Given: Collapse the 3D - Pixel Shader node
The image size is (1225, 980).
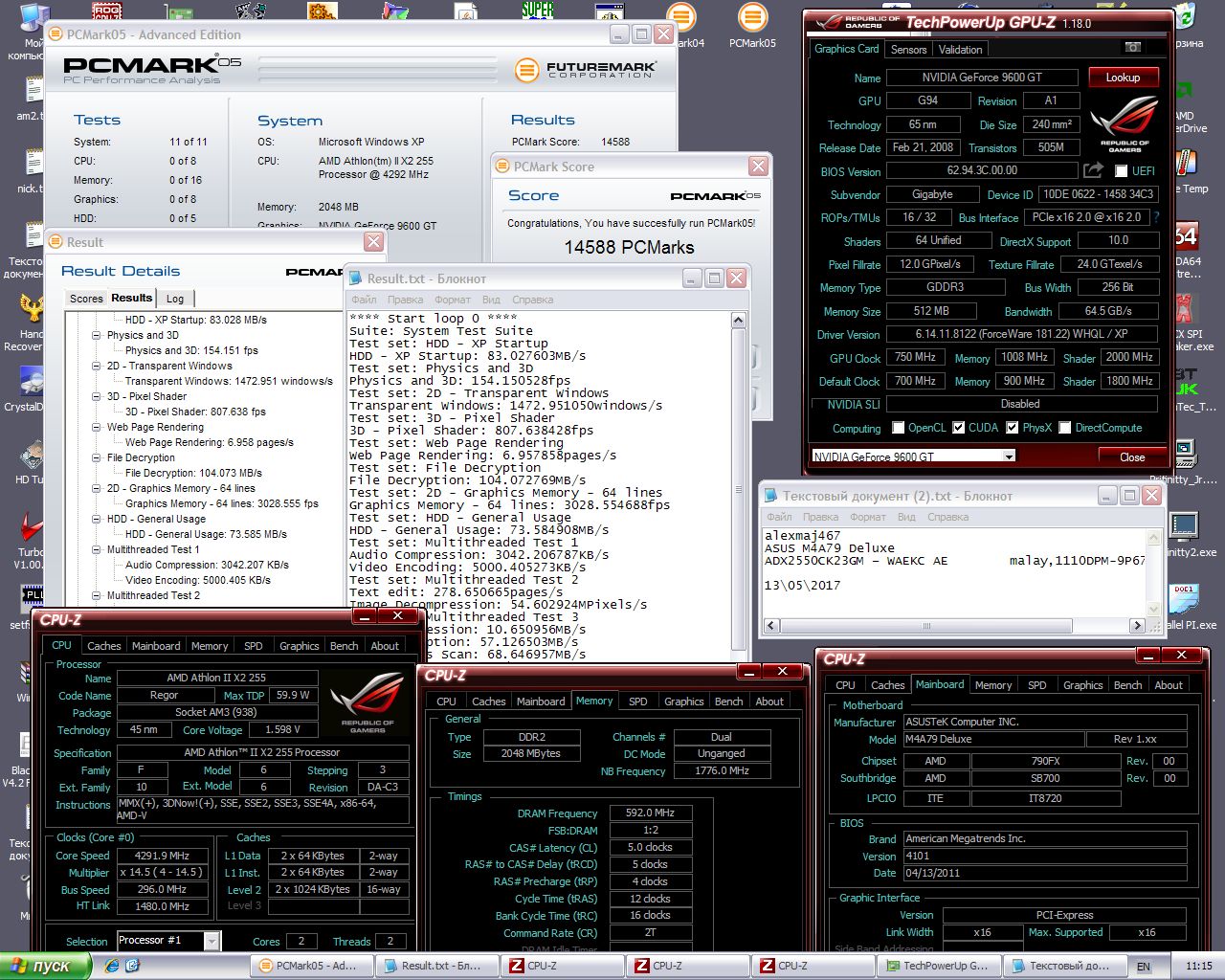Looking at the screenshot, I should (96, 396).
